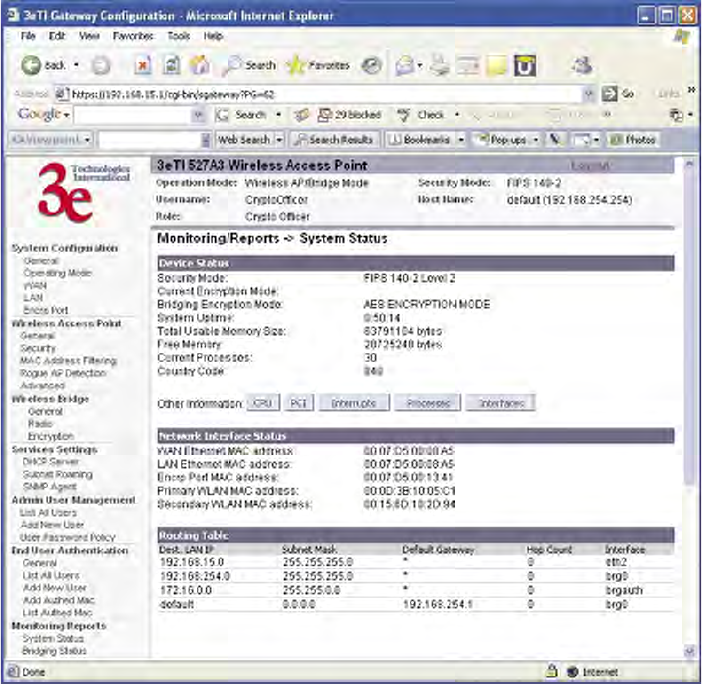Open the Favorites menu
Image resolution: width=702 pixels, height=684 pixels.
[x=133, y=35]
